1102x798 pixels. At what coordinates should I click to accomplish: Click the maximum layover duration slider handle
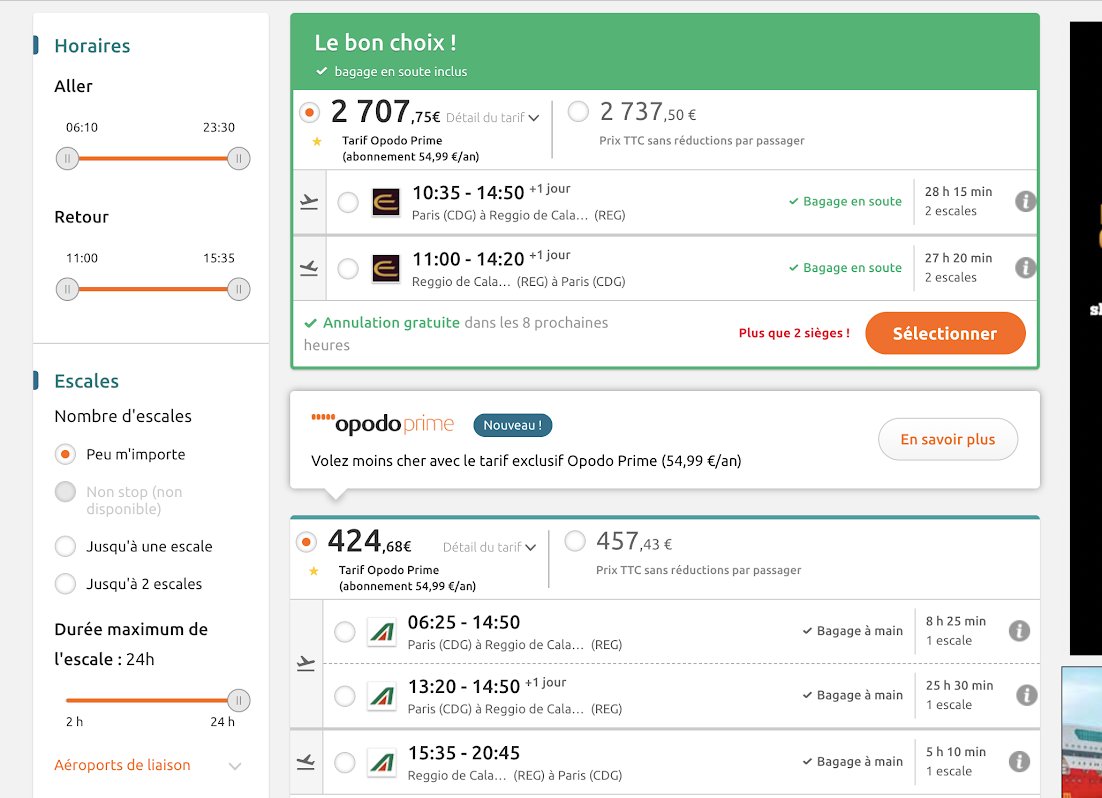click(238, 700)
